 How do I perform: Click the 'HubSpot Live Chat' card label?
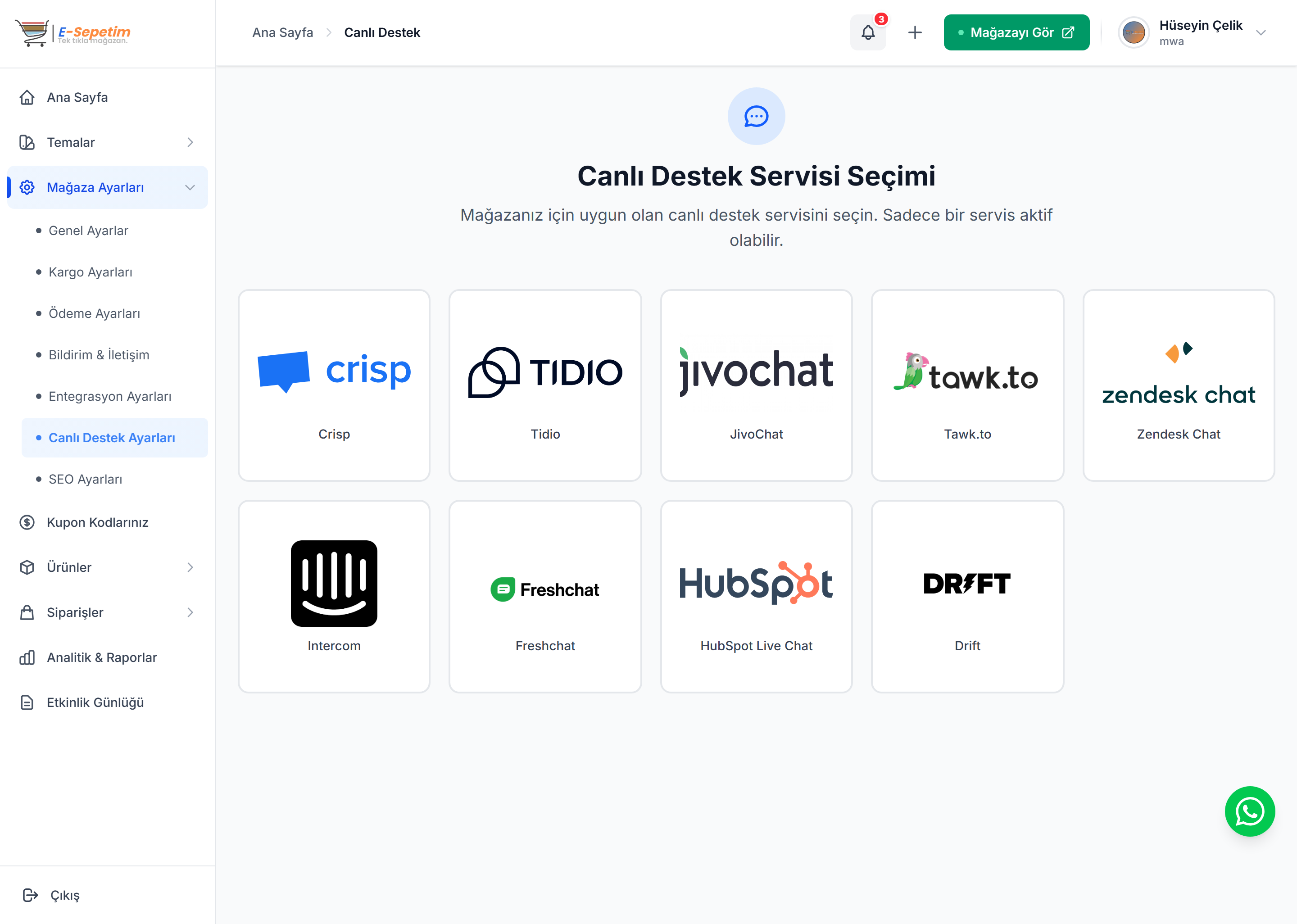click(x=756, y=646)
